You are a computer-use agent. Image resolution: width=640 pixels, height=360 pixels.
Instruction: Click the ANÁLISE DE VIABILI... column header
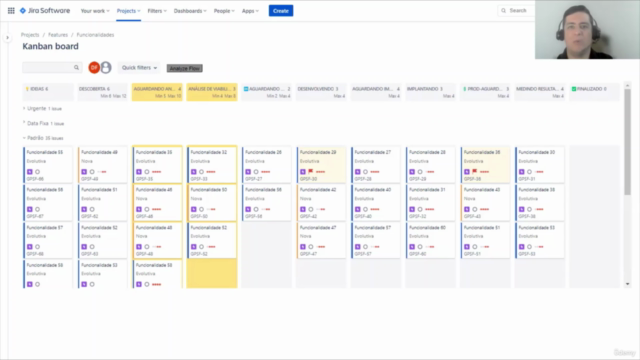click(212, 92)
